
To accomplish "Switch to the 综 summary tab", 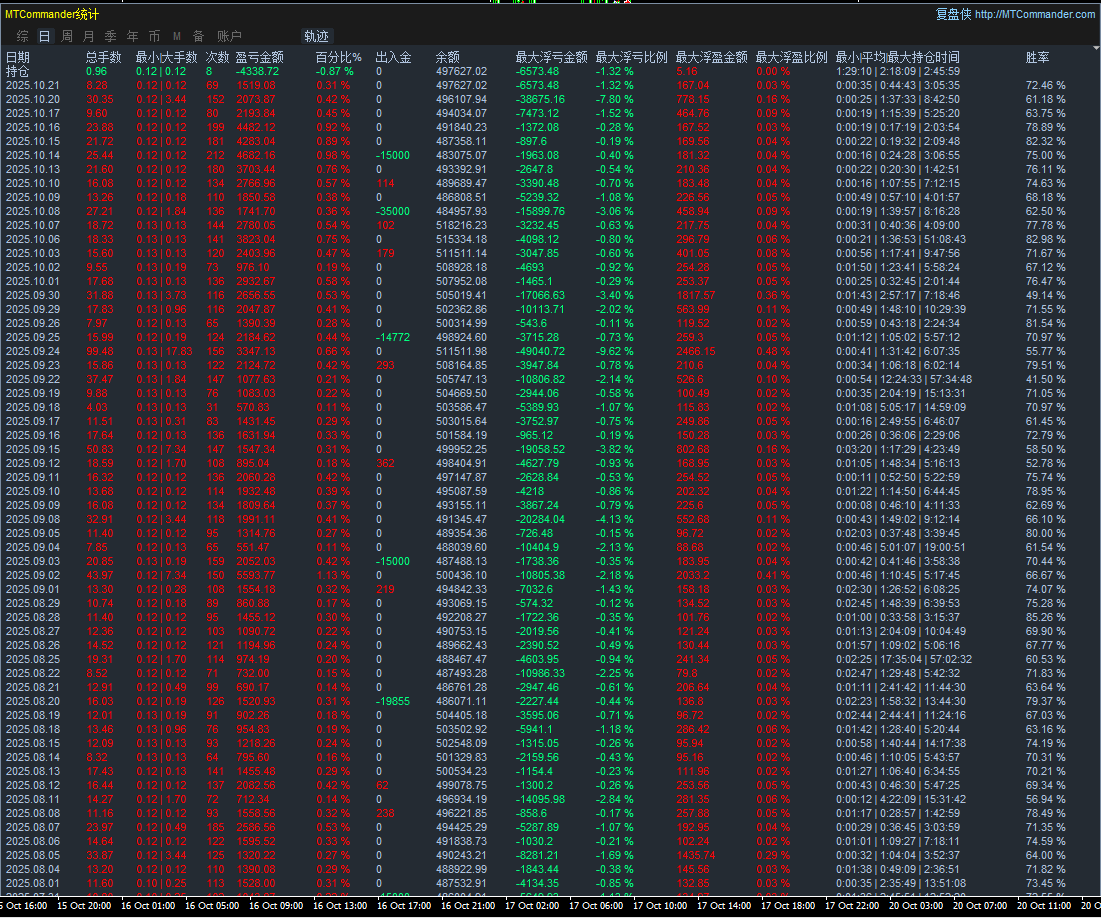I will click(x=22, y=36).
